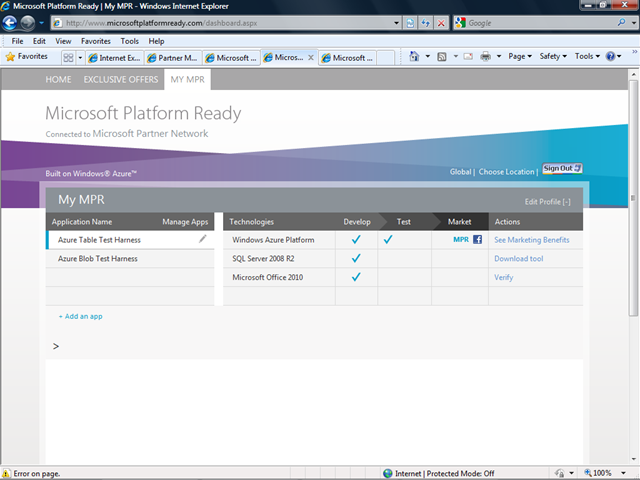Open the Page dropdown menu
The image size is (640, 480).
tap(520, 57)
